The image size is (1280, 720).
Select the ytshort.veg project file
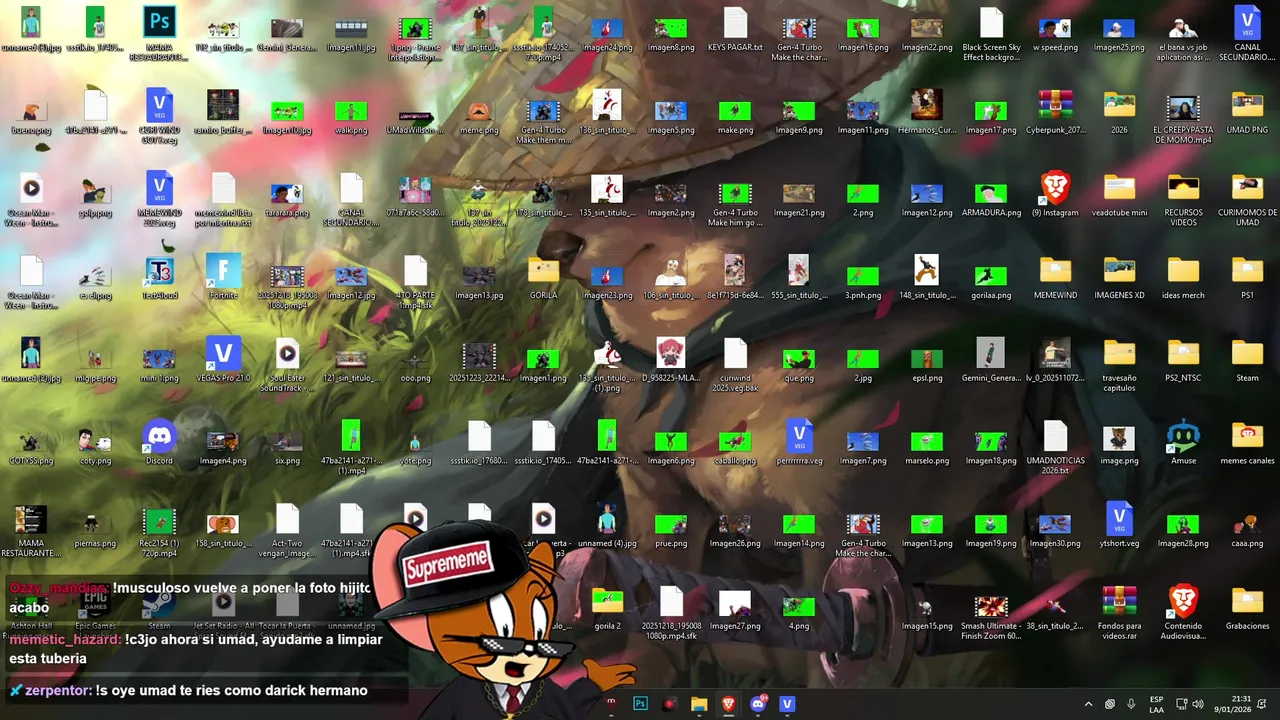(1119, 526)
